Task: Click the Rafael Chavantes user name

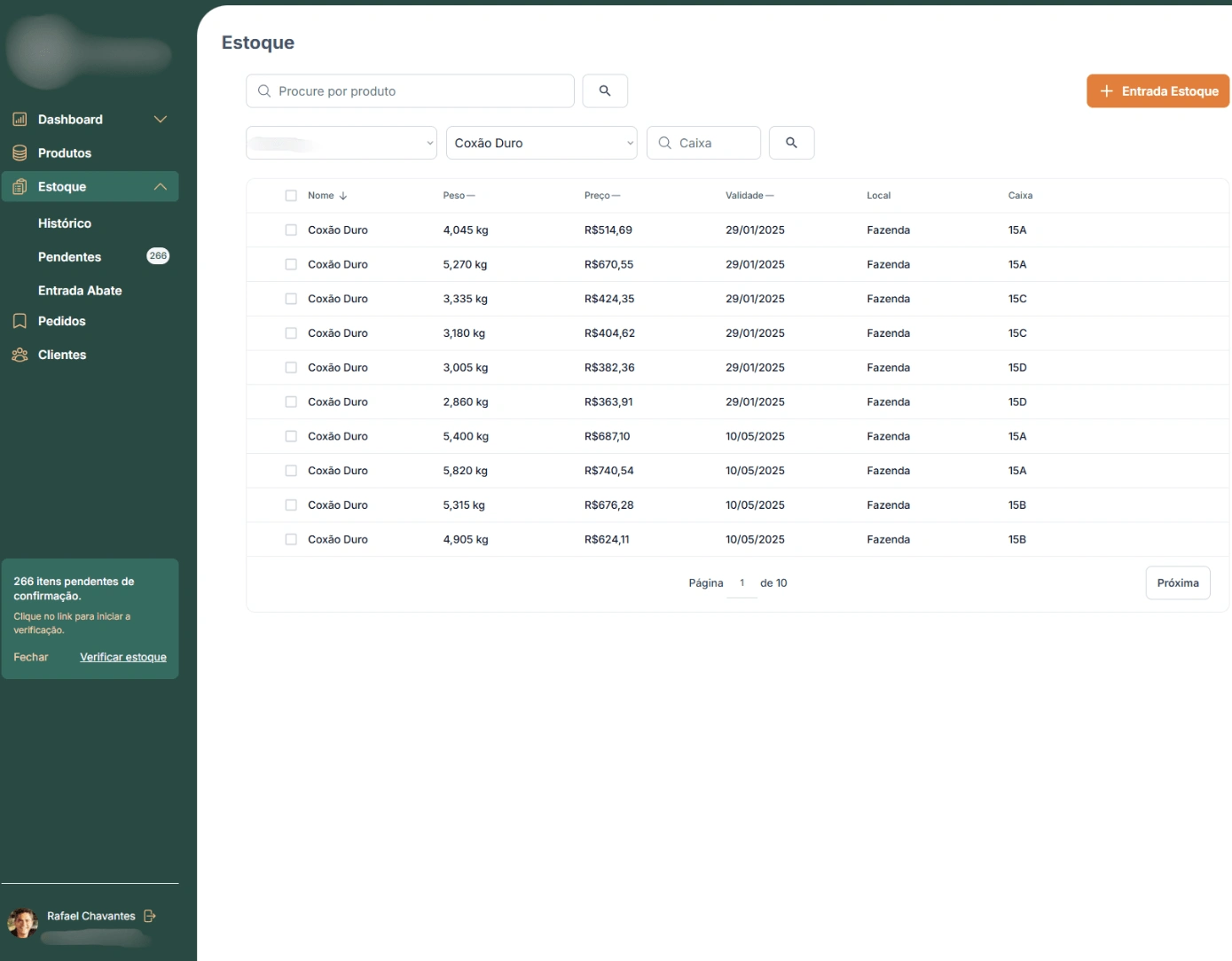Action: point(91,916)
